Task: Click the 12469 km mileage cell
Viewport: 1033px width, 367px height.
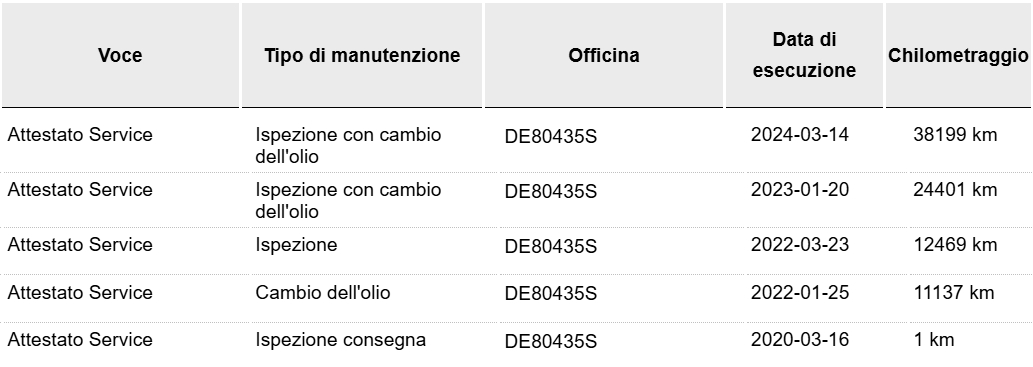Action: click(955, 245)
